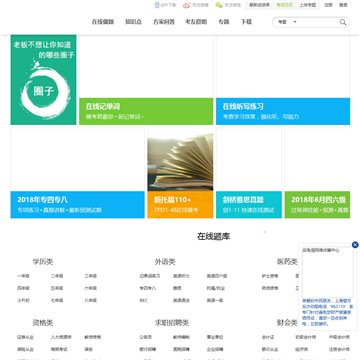Open the 圈子 brush-circle banner
The width and height of the screenshot is (360, 360).
click(x=44, y=80)
